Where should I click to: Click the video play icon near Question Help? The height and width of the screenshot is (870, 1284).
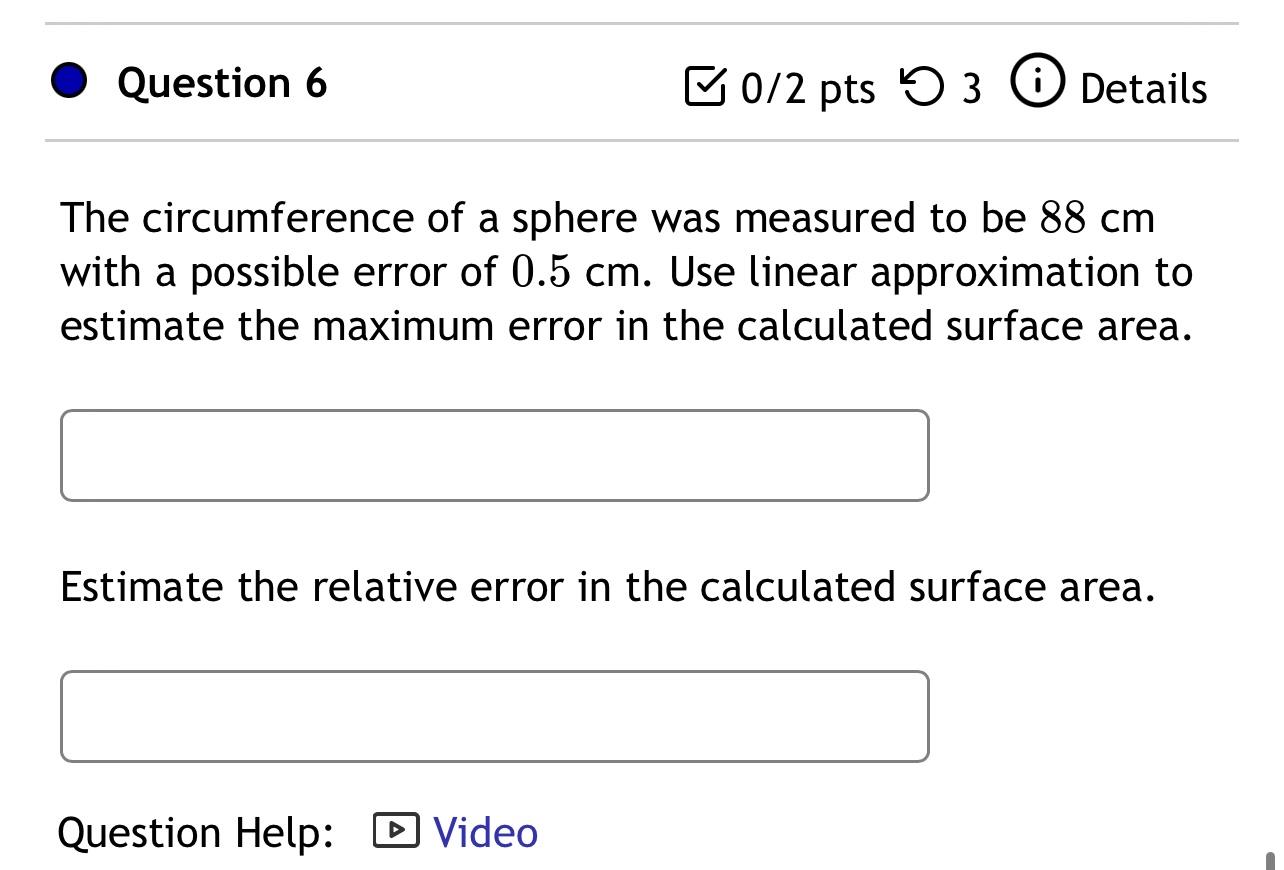pos(396,831)
